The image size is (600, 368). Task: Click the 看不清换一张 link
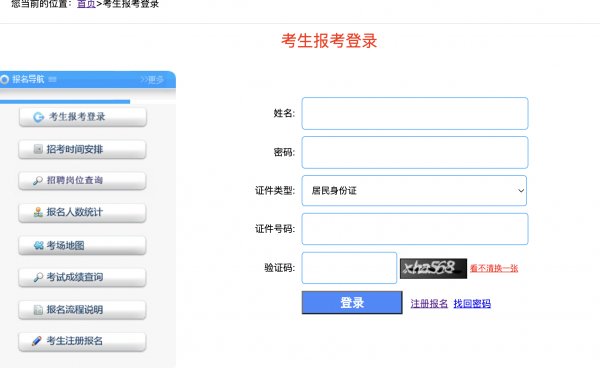point(494,268)
